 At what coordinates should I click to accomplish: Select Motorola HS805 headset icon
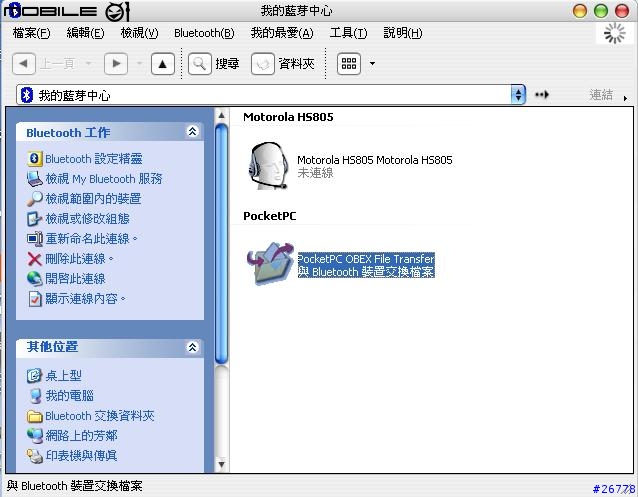[x=269, y=166]
